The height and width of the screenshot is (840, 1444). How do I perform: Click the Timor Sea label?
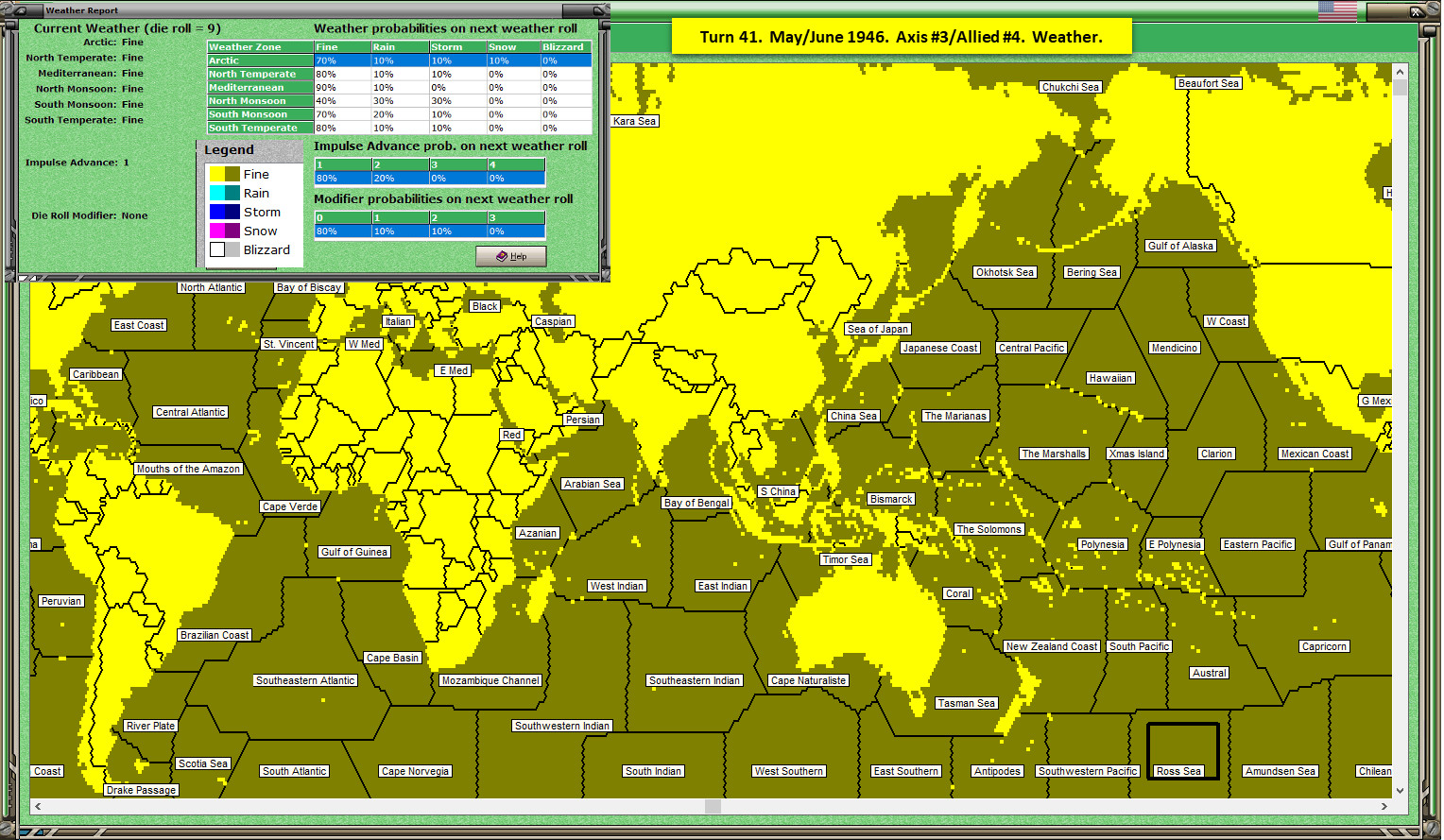coord(846,559)
